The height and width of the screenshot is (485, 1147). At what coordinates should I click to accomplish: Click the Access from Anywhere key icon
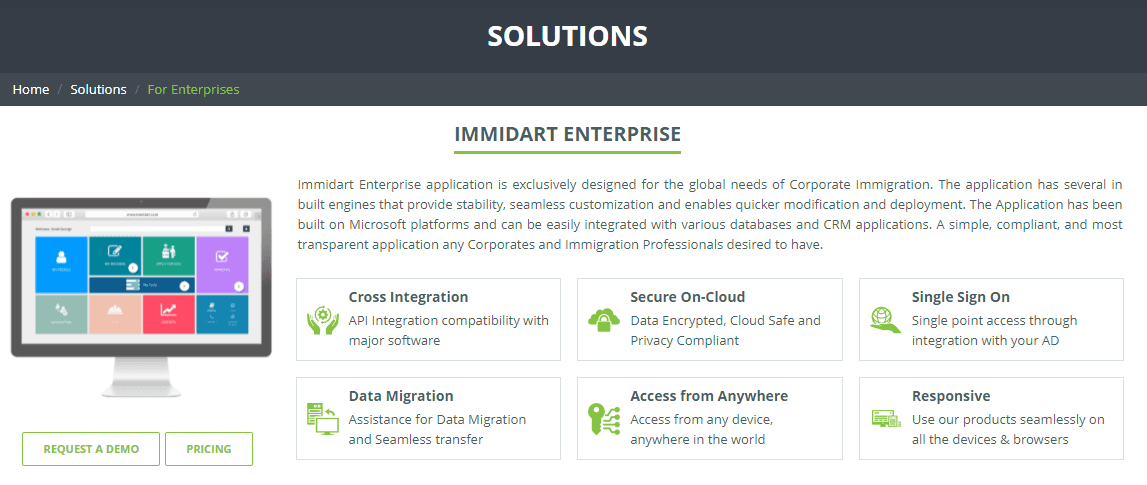[604, 418]
